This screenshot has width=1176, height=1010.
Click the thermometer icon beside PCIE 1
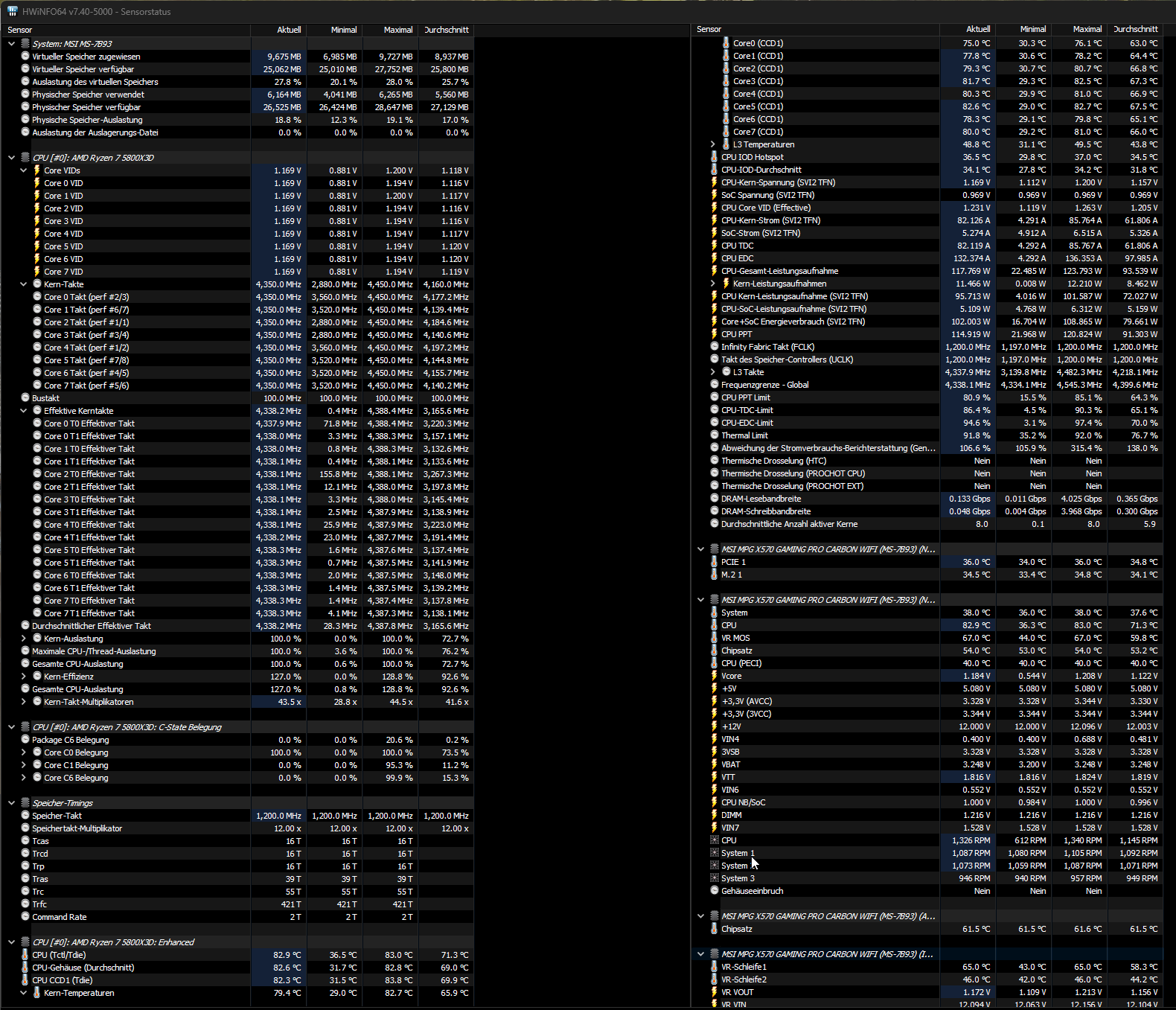tap(715, 562)
